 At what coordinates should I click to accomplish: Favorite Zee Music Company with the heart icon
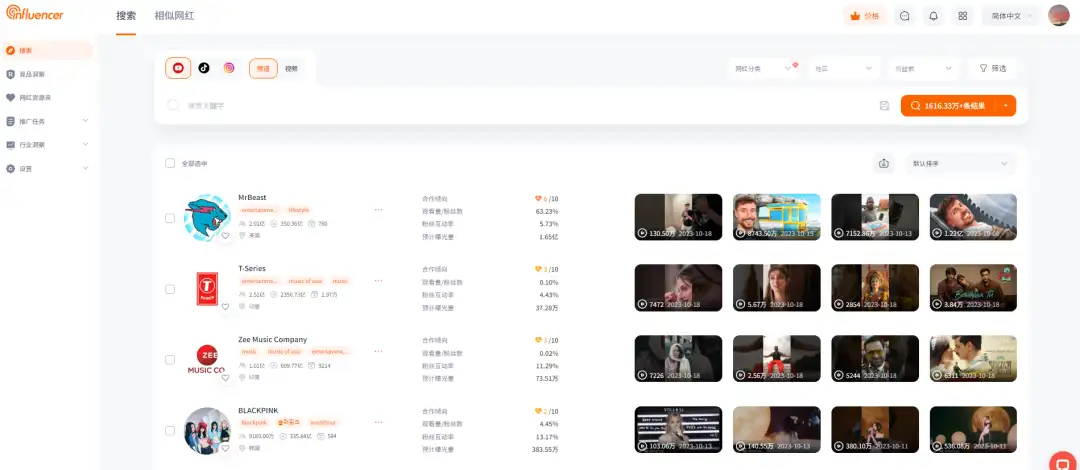click(225, 378)
